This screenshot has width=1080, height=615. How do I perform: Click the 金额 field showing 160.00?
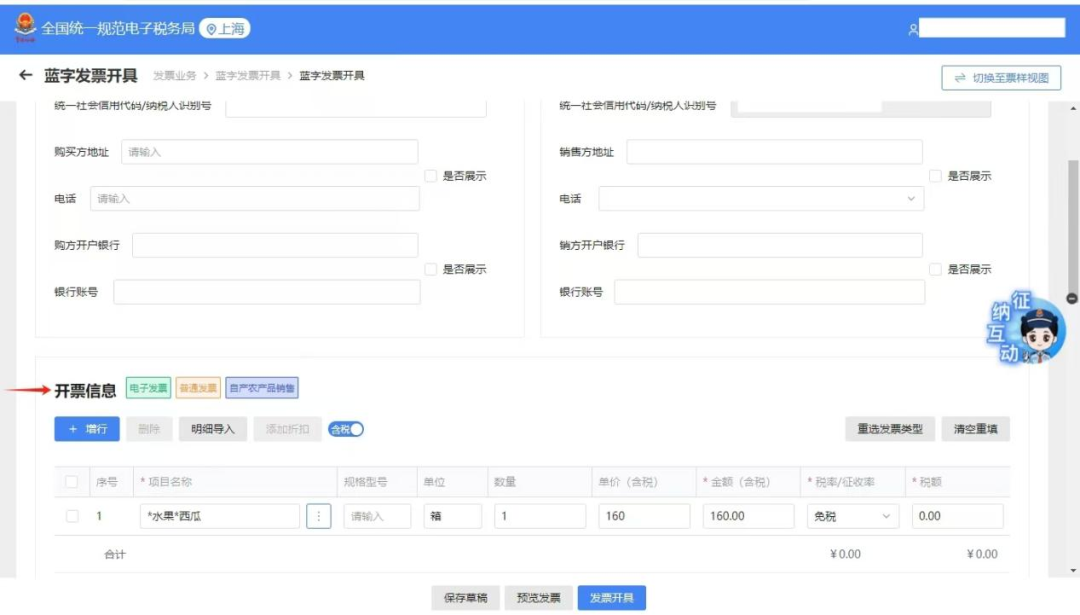(x=748, y=516)
